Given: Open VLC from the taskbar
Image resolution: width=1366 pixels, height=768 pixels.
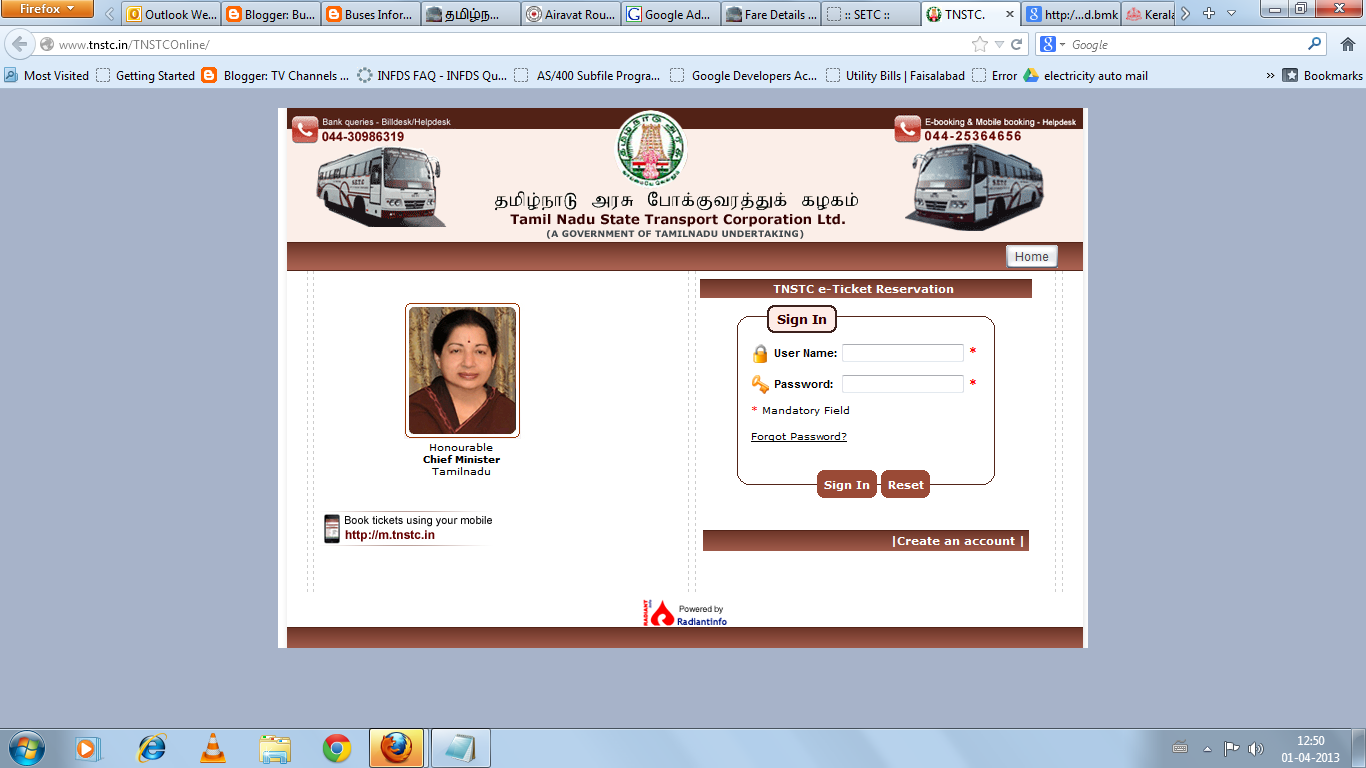Looking at the screenshot, I should 212,748.
